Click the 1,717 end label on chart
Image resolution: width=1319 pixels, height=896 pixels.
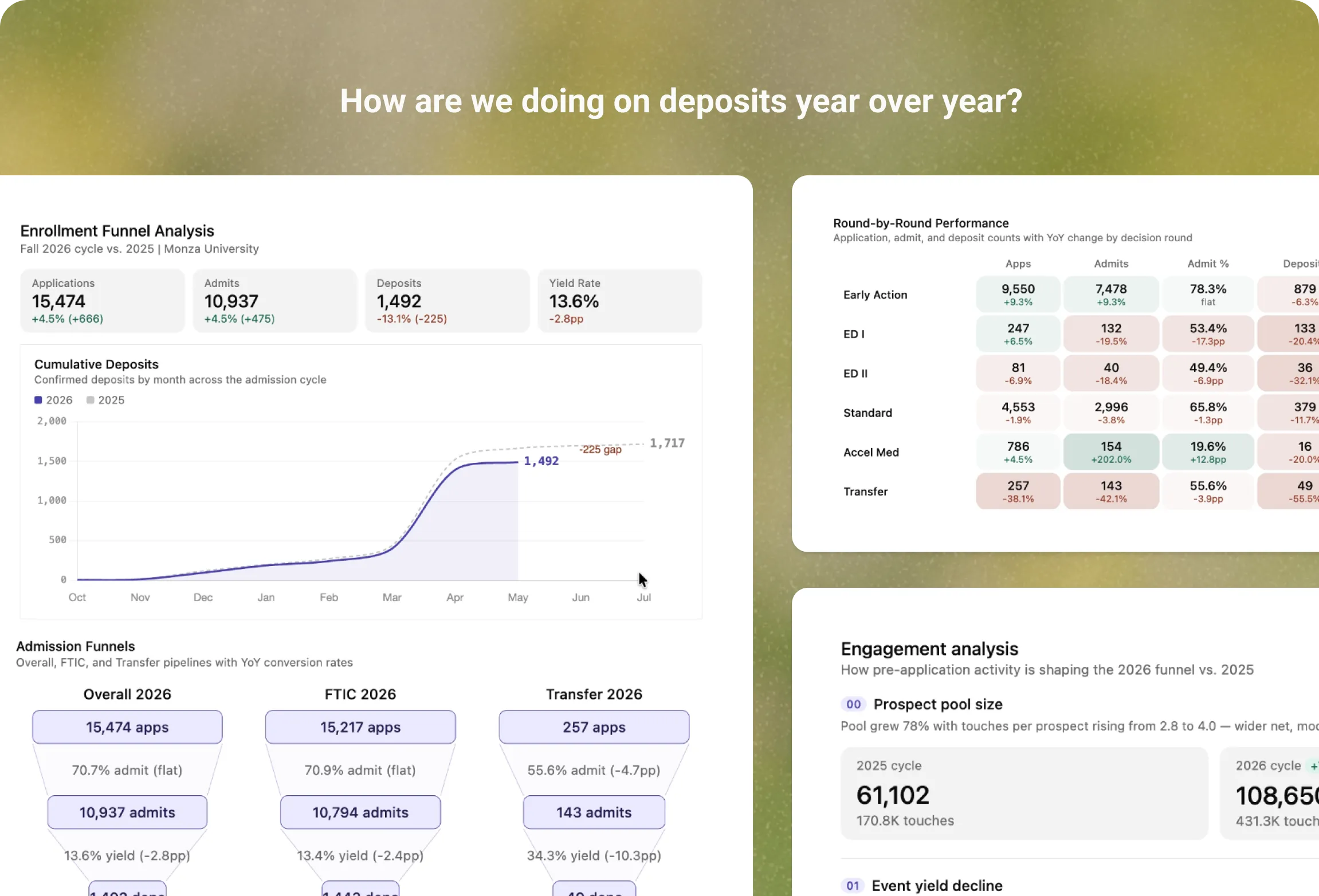667,443
